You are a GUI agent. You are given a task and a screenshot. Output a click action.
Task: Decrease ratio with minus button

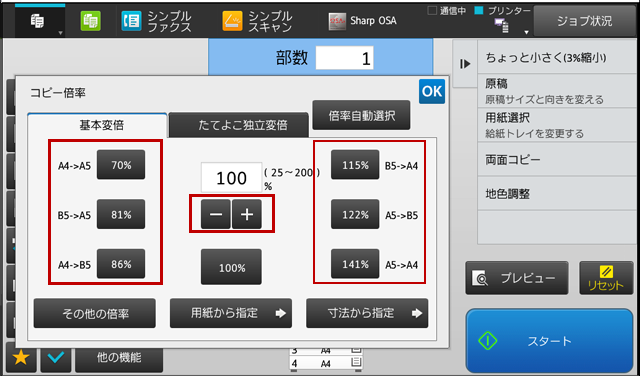pyautogui.click(x=216, y=214)
